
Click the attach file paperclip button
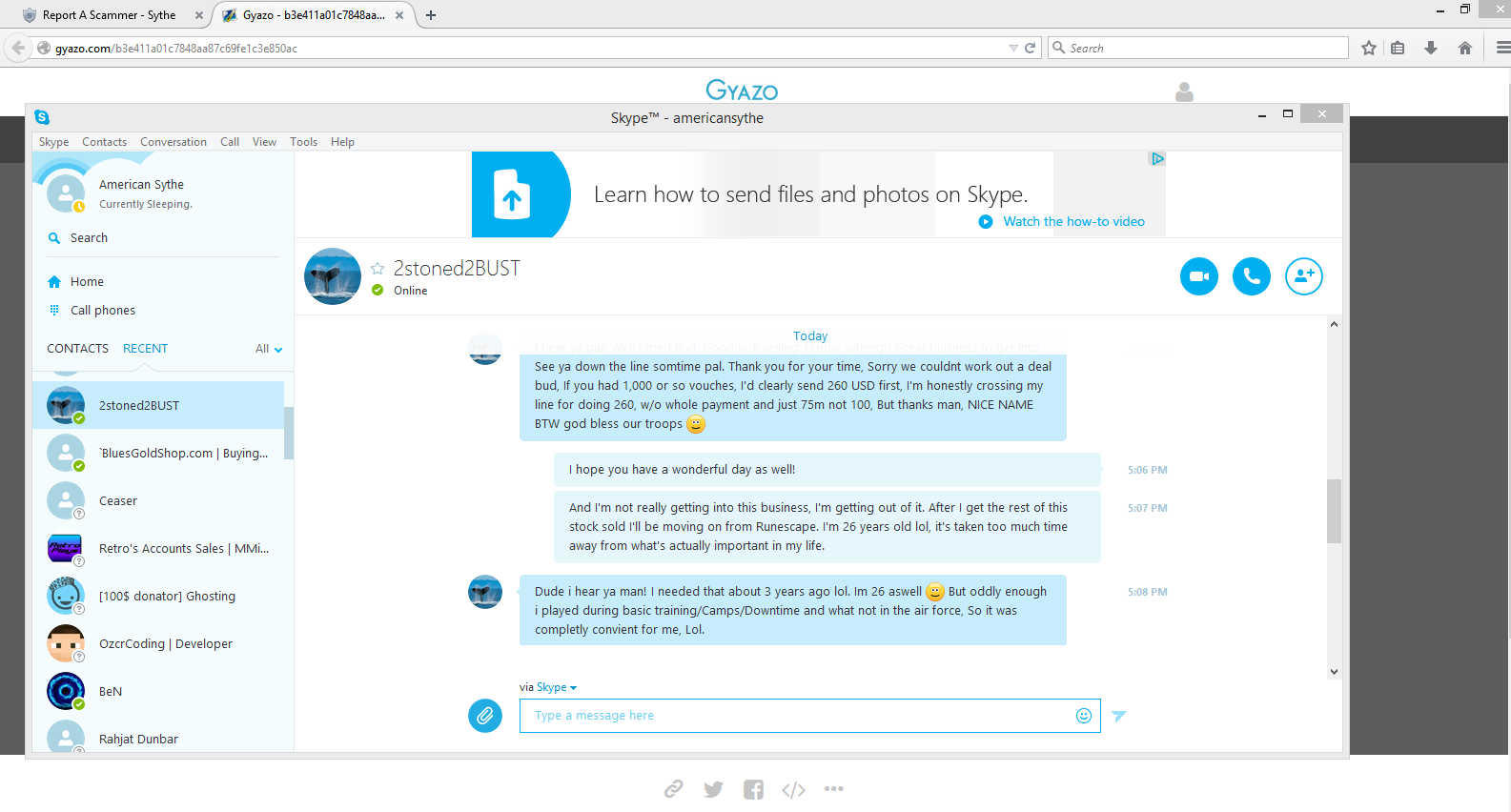484,716
